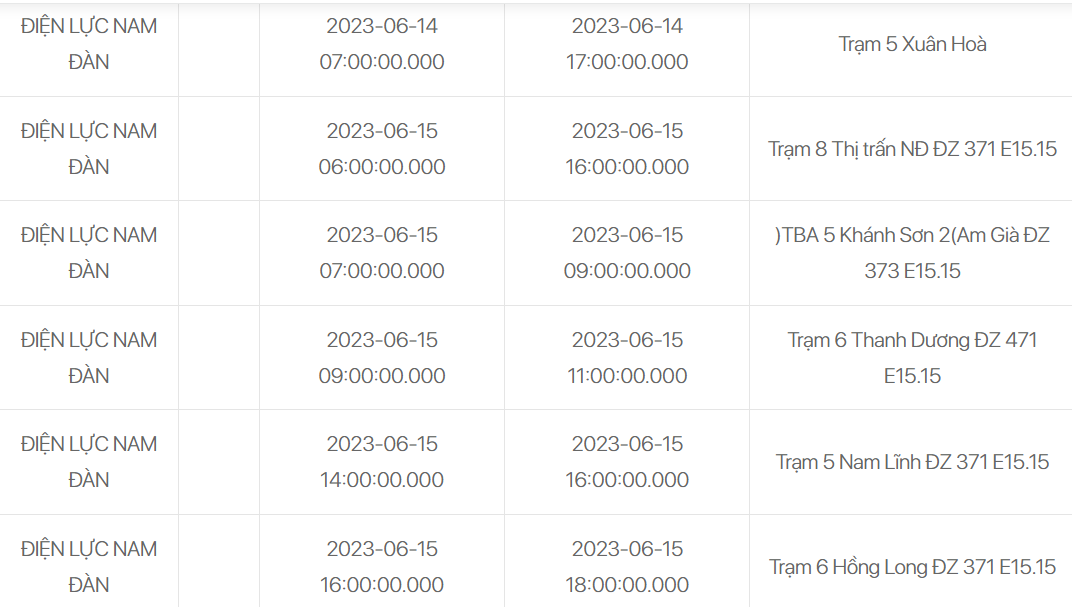Image resolution: width=1072 pixels, height=607 pixels.
Task: Select the 2023-06-15 14:00:00.000 start time cell
Action: click(x=382, y=462)
